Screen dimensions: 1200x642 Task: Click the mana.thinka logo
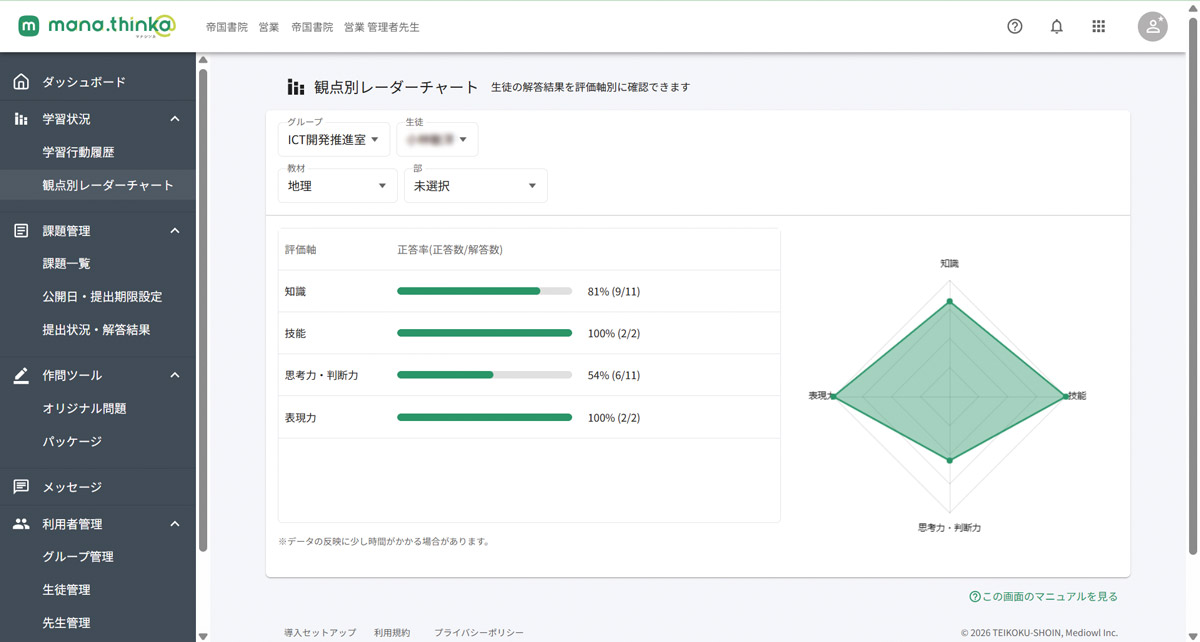tap(97, 26)
